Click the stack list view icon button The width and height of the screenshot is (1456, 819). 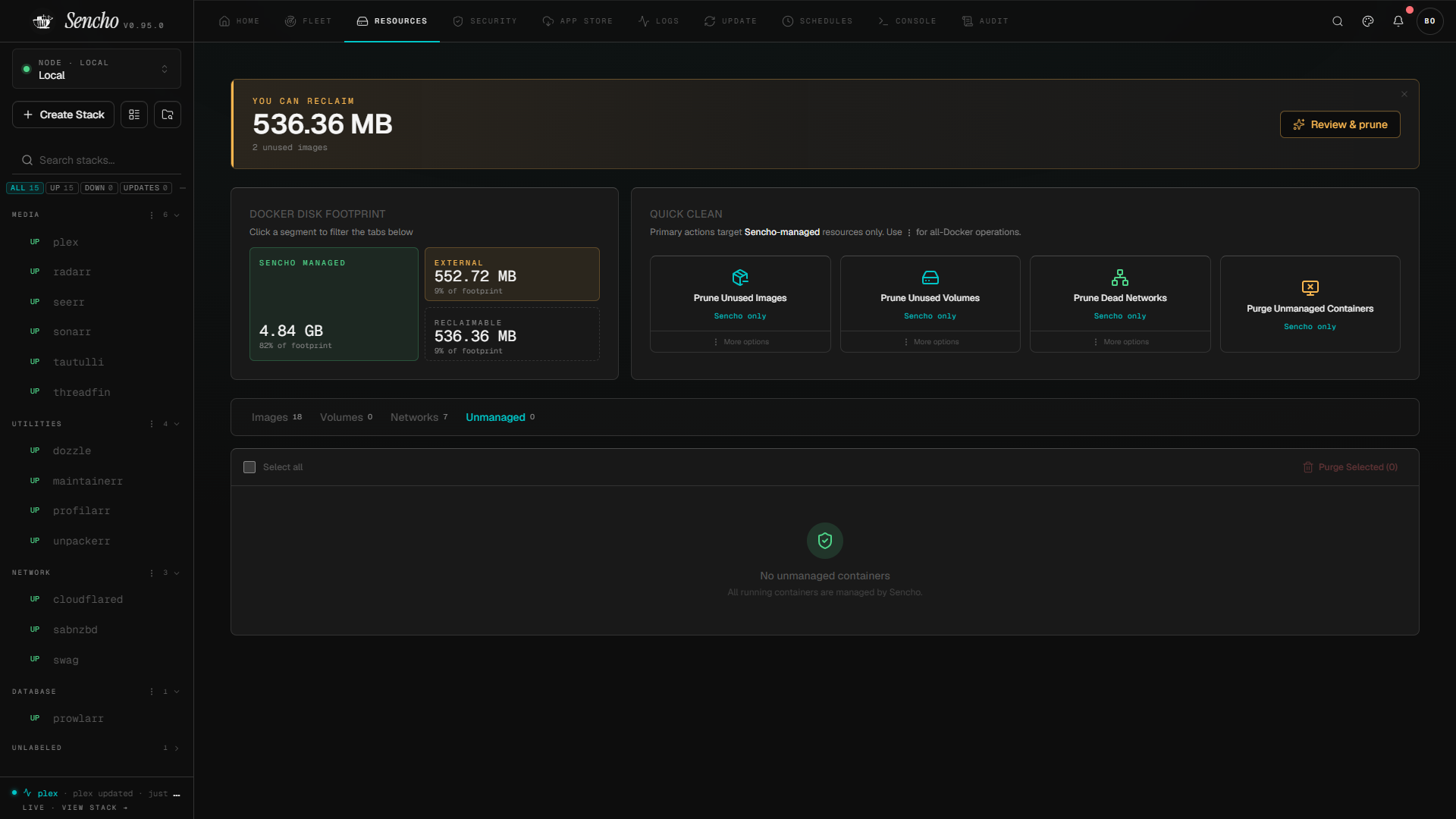134,115
